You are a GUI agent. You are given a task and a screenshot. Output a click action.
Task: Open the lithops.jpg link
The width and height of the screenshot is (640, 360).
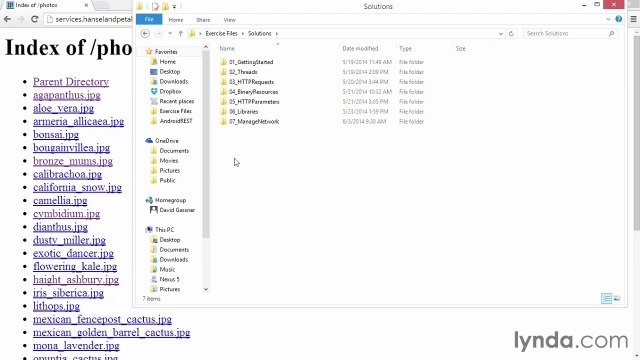pyautogui.click(x=56, y=306)
